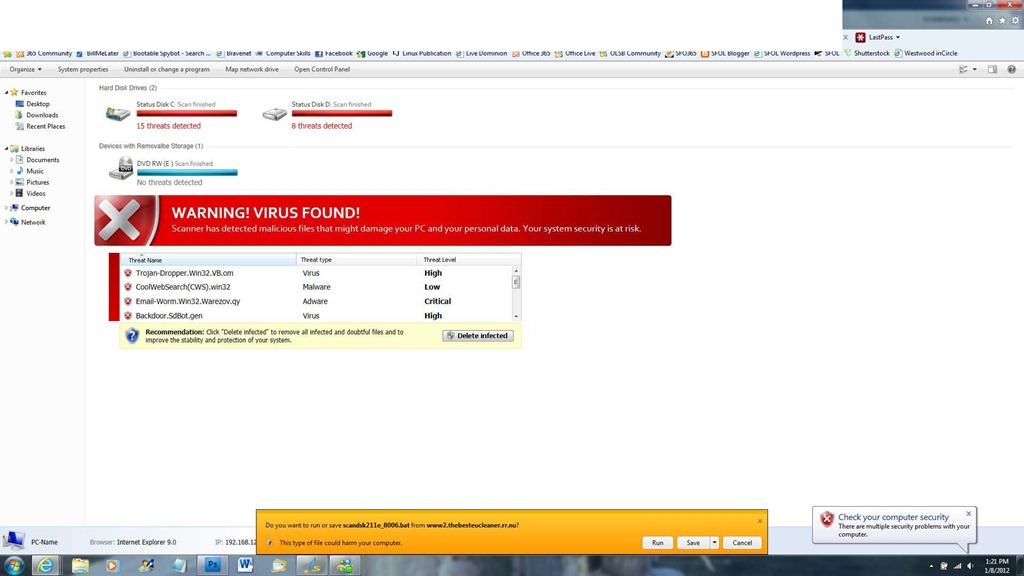Viewport: 1024px width, 576px height.
Task: Click the recommendation shield question icon
Action: [x=132, y=336]
